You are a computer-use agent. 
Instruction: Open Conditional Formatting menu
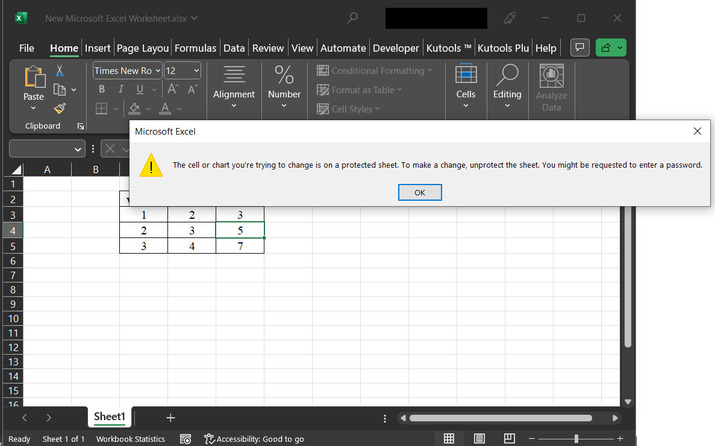374,71
